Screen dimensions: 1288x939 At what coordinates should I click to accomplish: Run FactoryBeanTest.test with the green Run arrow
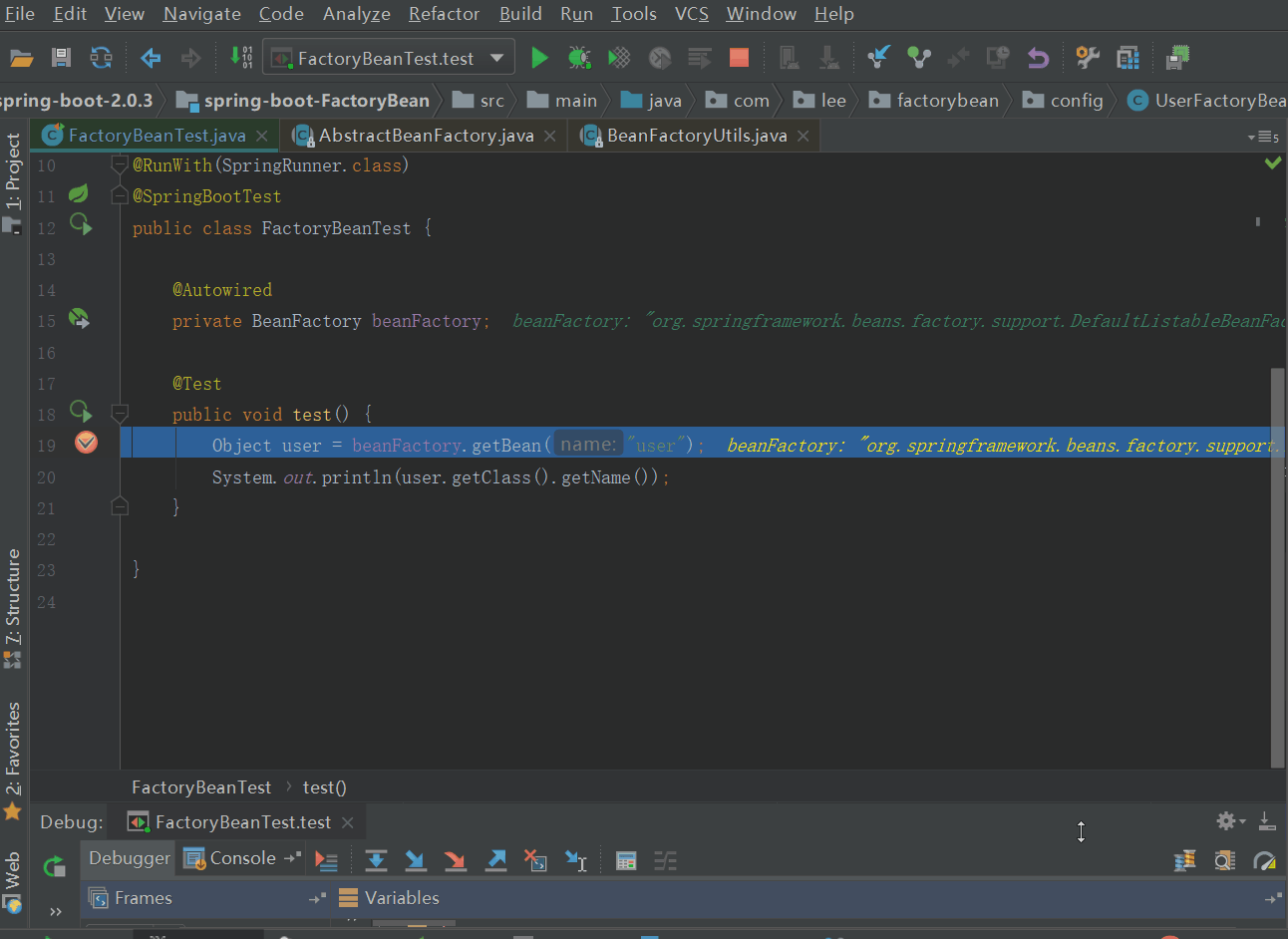point(539,58)
